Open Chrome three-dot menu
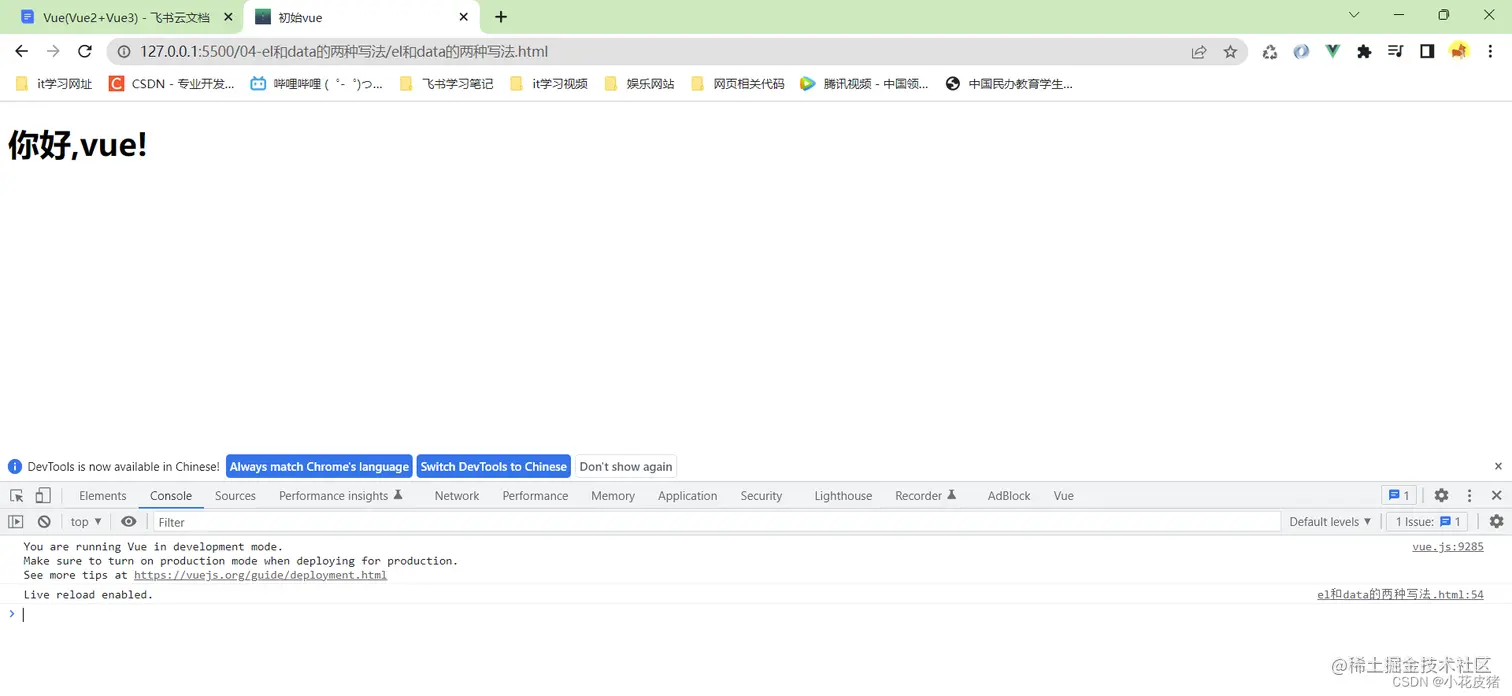Screen dimensions: 1512x696 click(1490, 52)
